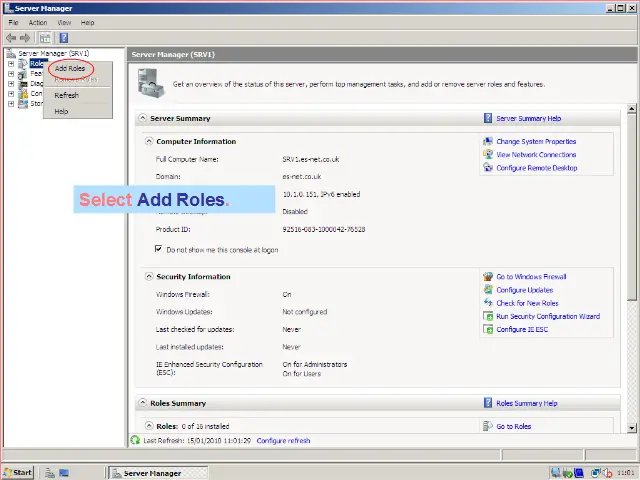Click the Configure Remote Desktop link
This screenshot has width=640, height=480.
(x=536, y=168)
